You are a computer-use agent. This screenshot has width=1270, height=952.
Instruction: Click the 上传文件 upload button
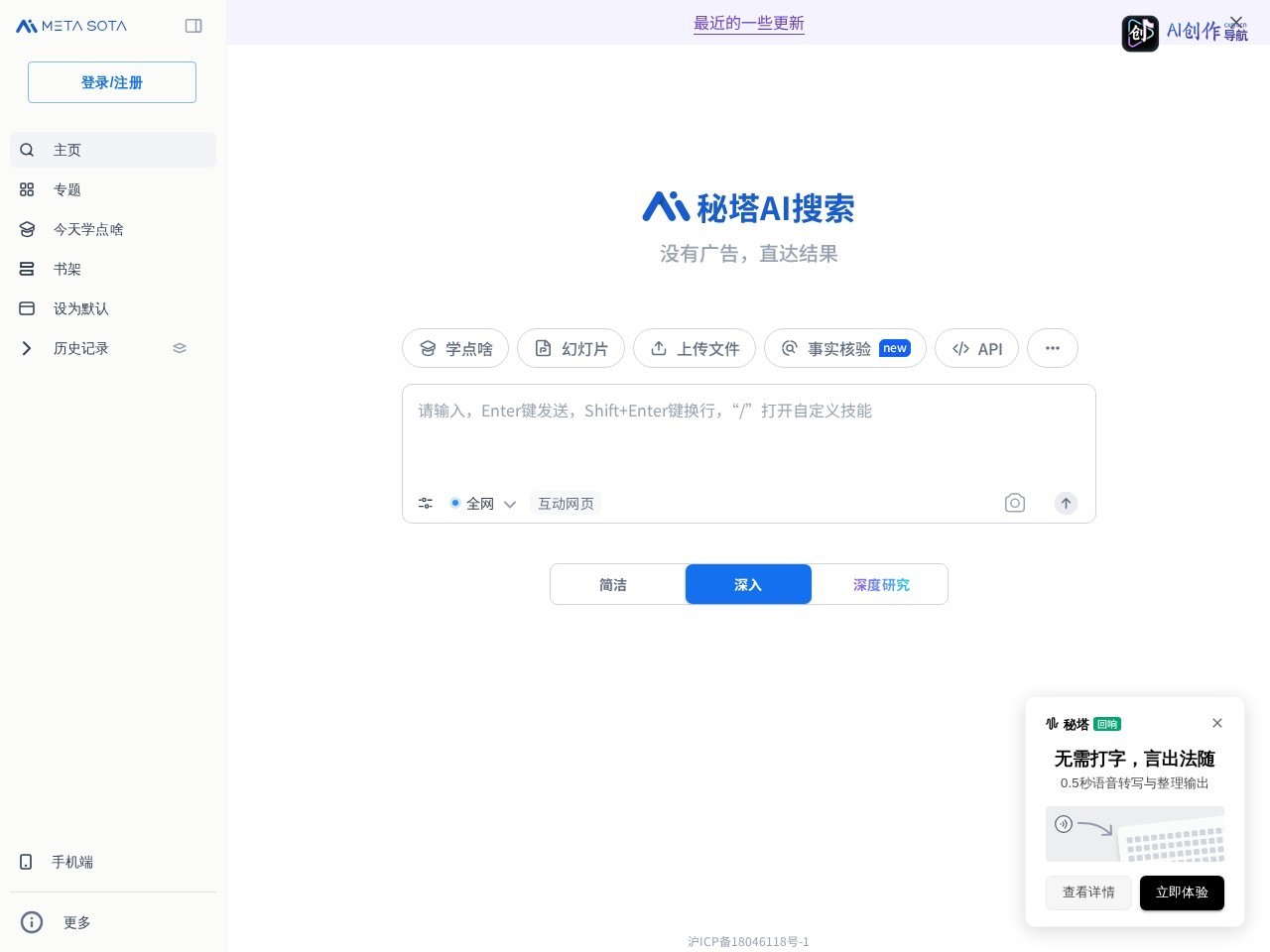click(x=695, y=348)
